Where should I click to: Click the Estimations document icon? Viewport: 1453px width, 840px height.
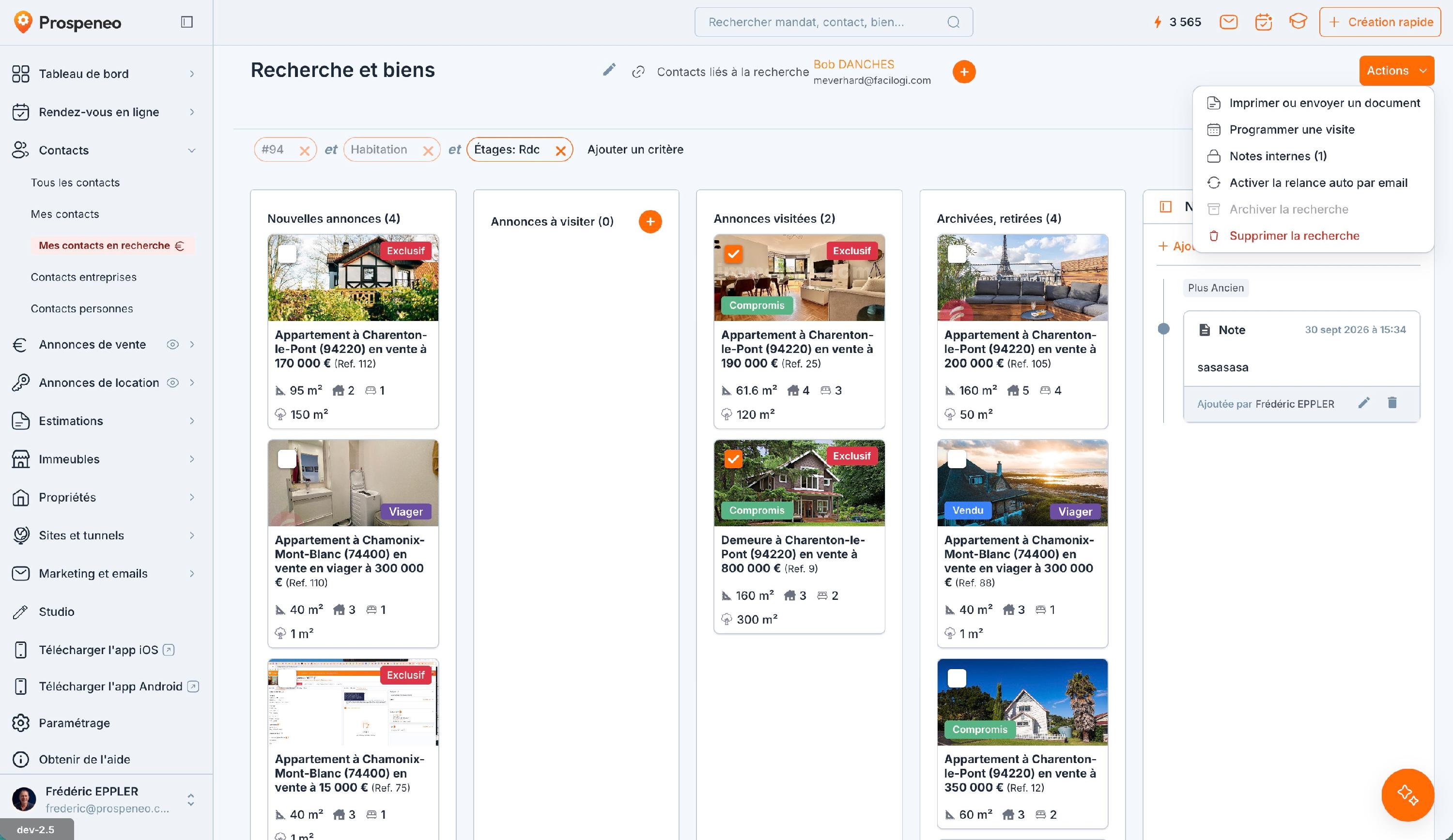21,421
